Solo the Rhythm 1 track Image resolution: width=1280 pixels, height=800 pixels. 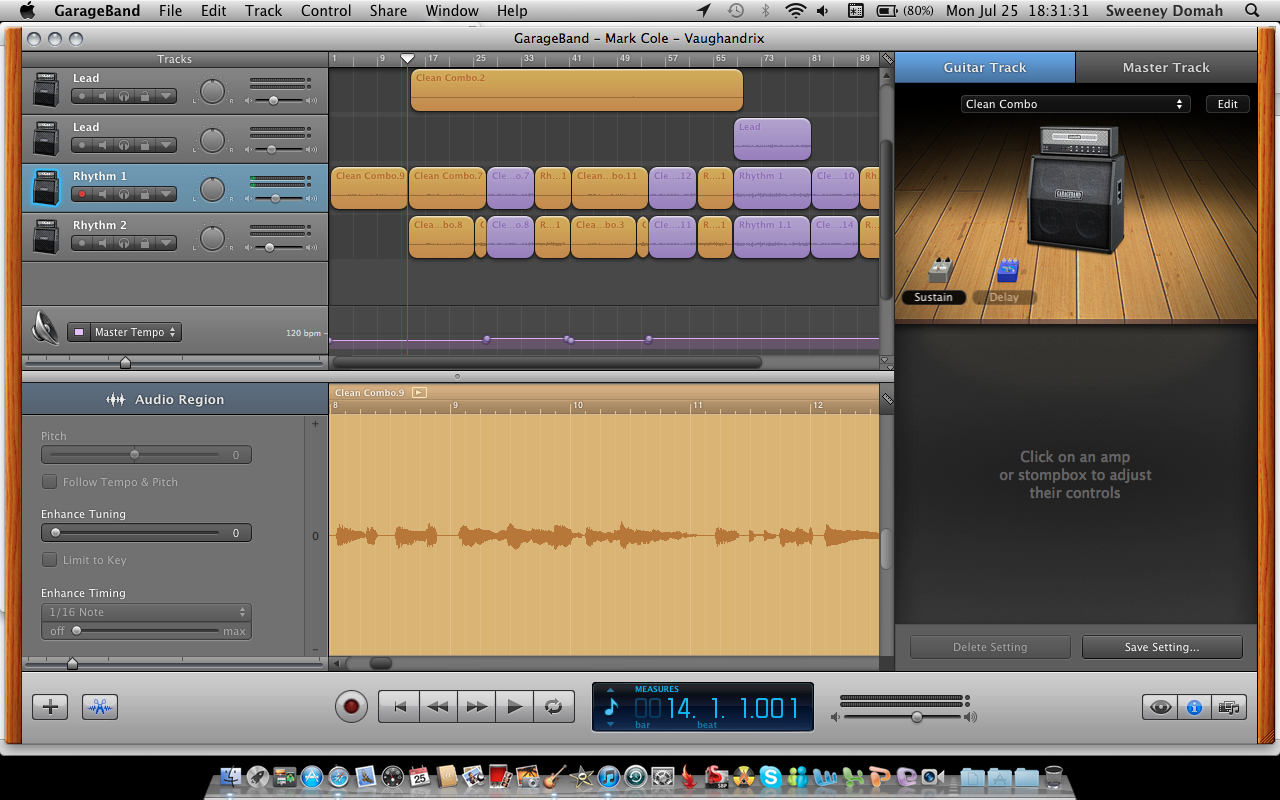point(124,194)
